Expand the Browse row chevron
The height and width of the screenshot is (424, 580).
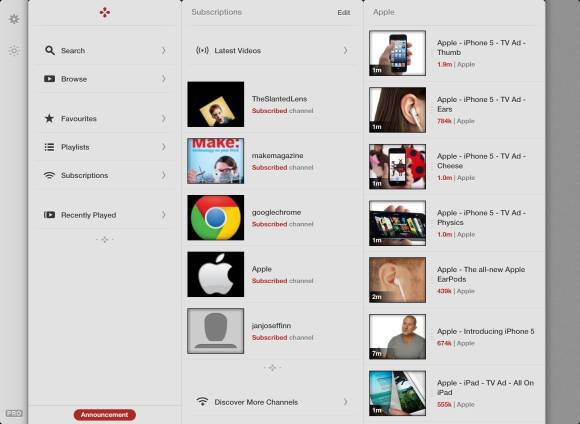(x=163, y=79)
